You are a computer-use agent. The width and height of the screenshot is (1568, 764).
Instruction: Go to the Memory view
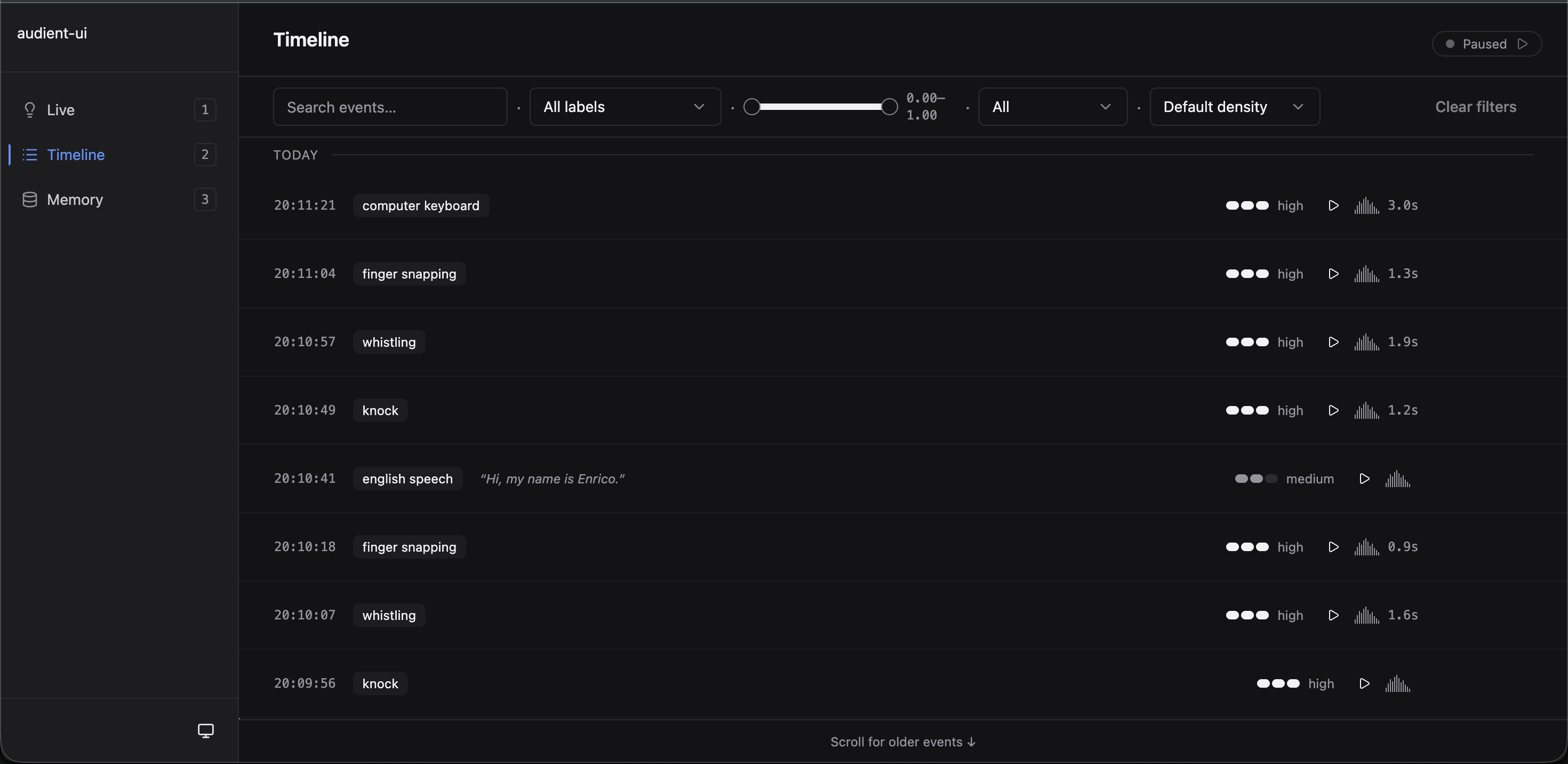coord(119,200)
